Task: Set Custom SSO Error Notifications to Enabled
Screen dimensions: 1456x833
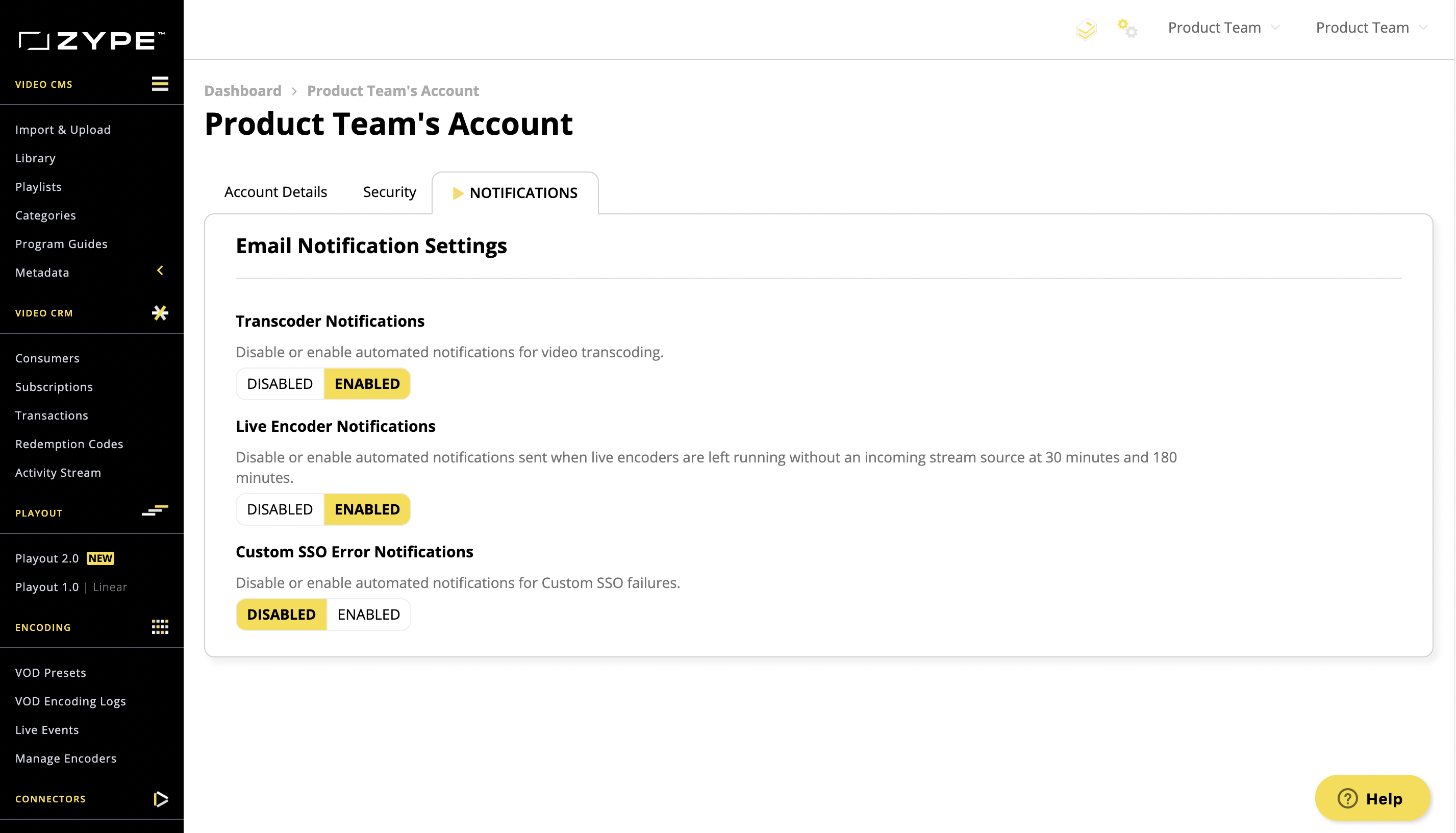Action: [x=369, y=614]
